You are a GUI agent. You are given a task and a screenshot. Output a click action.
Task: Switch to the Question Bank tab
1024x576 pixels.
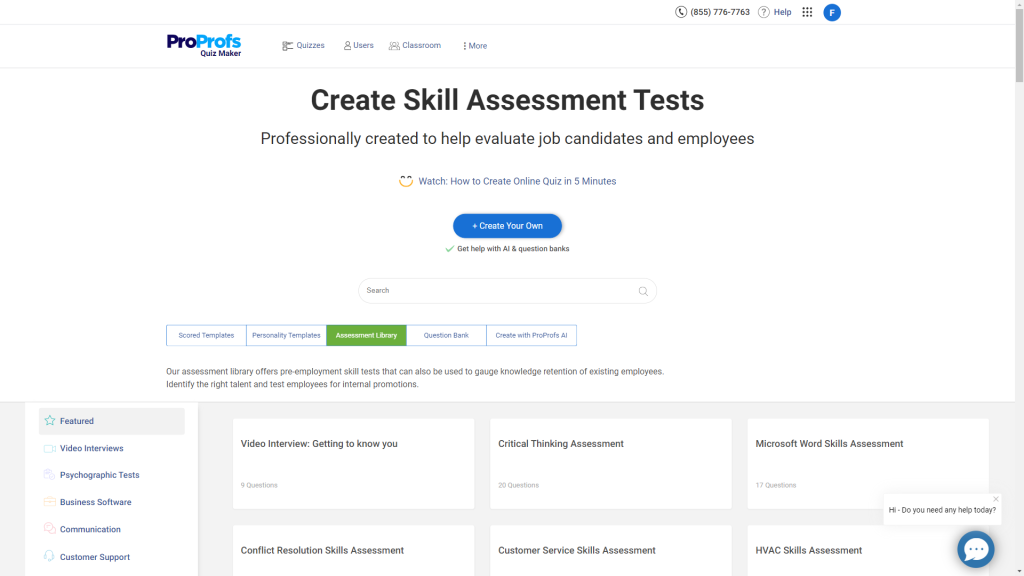(446, 336)
